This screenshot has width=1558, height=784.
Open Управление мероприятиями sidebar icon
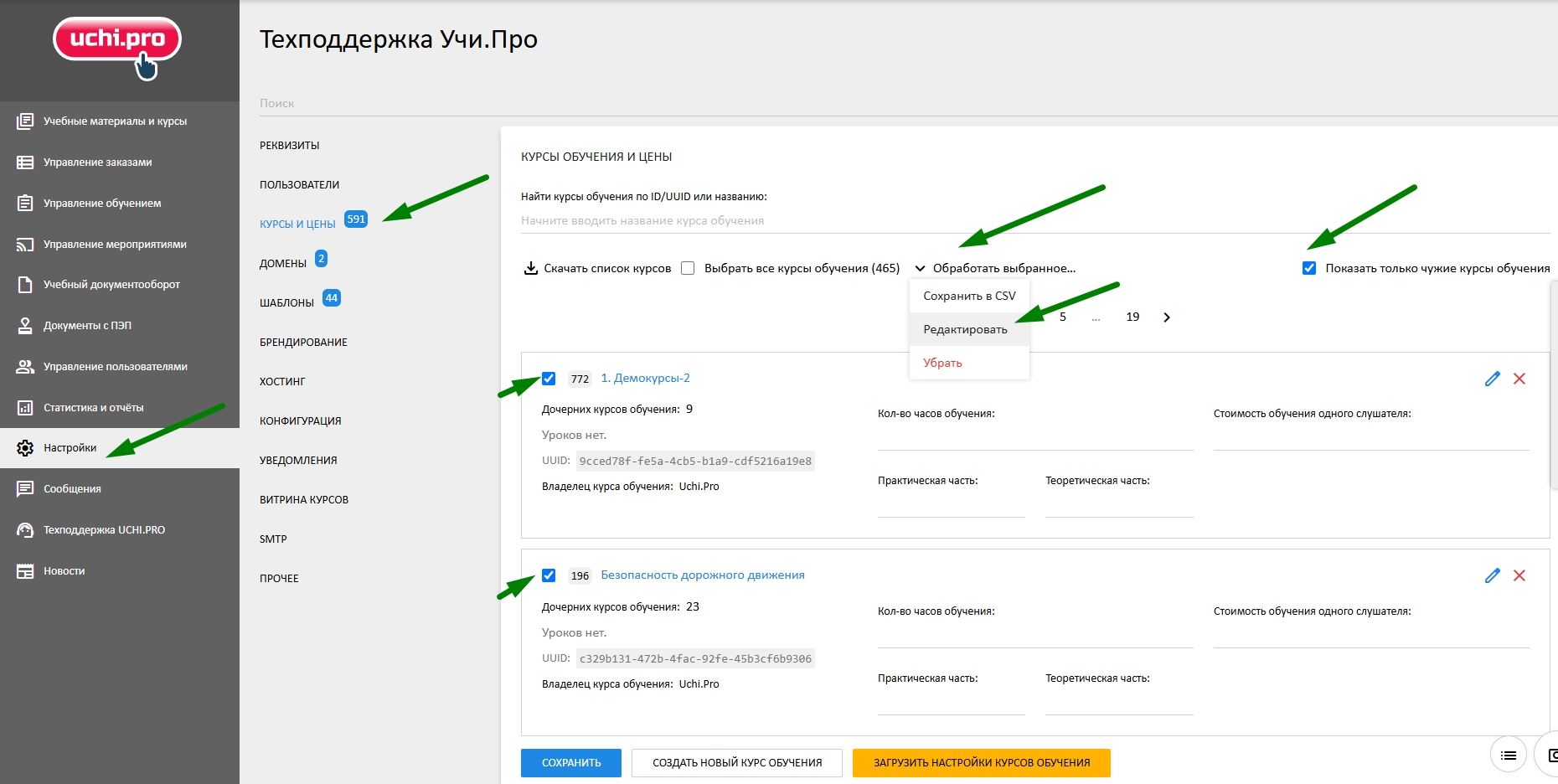point(25,245)
